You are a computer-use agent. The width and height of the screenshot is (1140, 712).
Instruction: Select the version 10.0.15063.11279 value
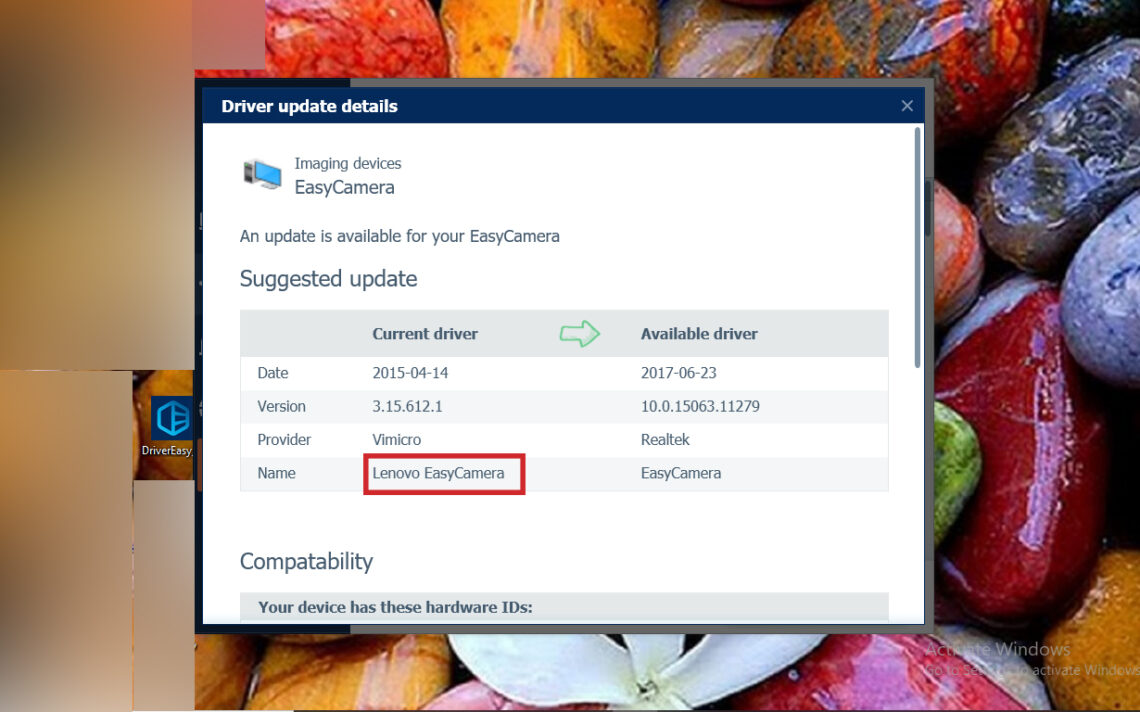coord(701,406)
